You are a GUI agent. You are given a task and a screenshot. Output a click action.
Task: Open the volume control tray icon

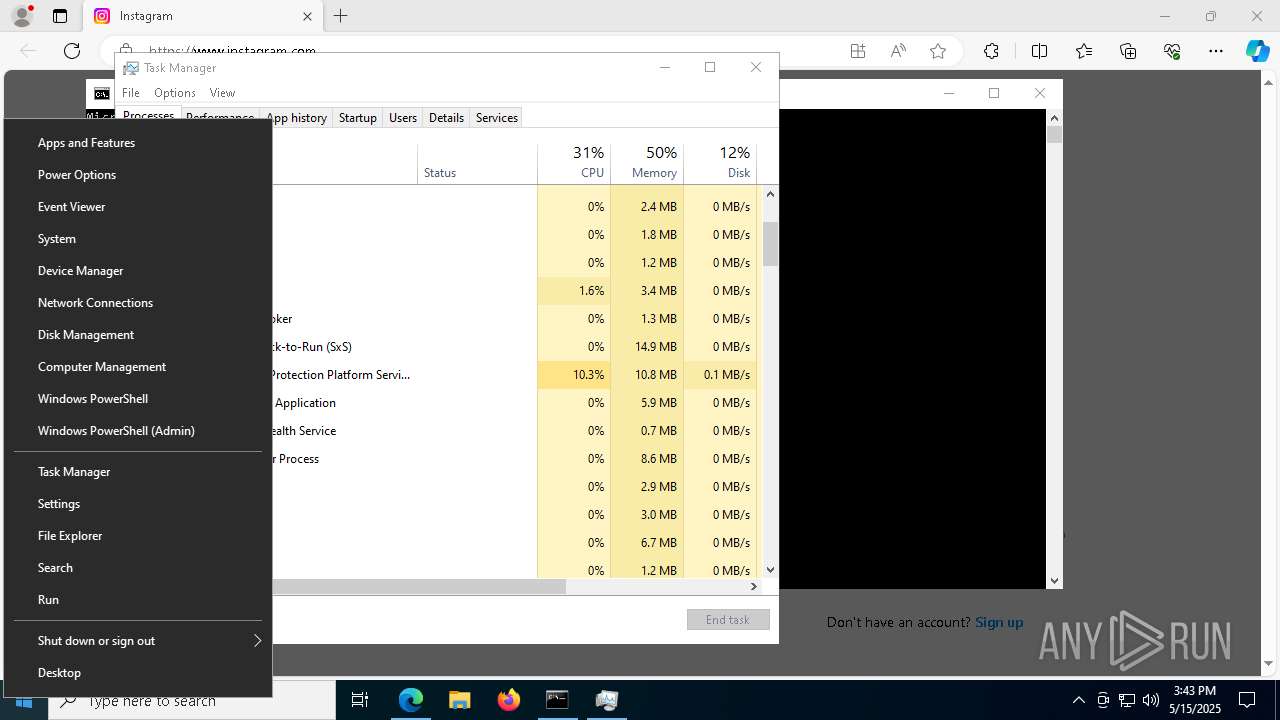tap(1151, 701)
